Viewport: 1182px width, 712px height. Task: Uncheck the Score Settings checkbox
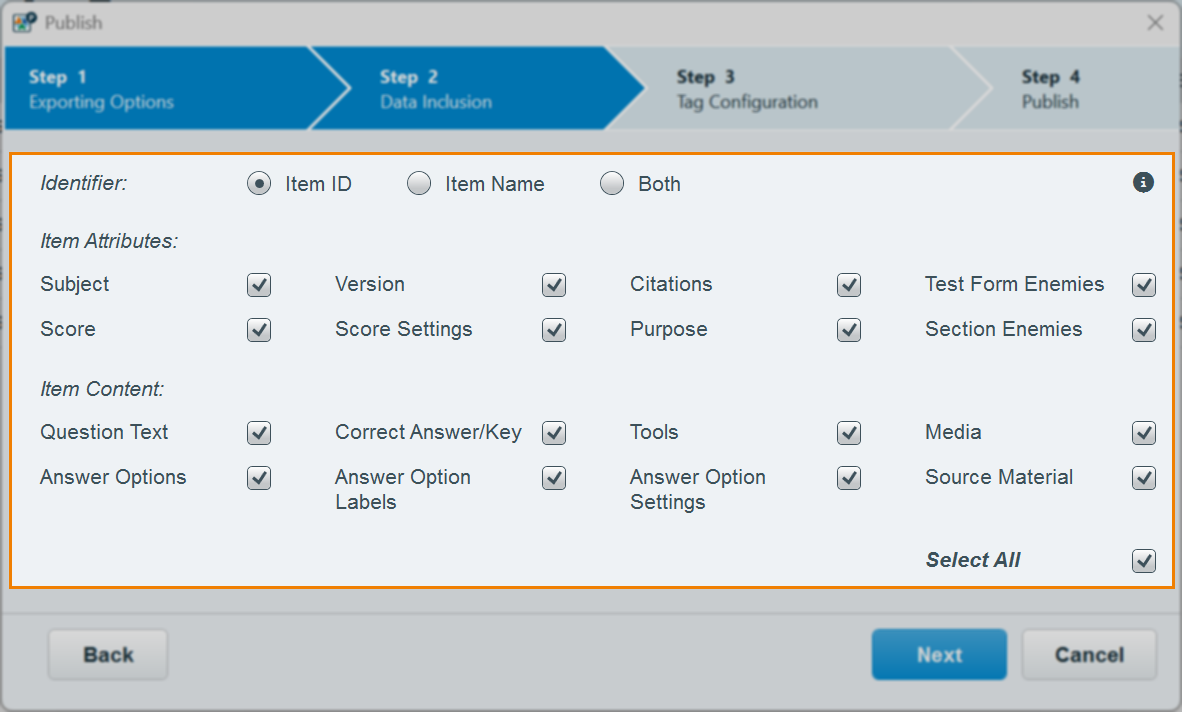554,330
